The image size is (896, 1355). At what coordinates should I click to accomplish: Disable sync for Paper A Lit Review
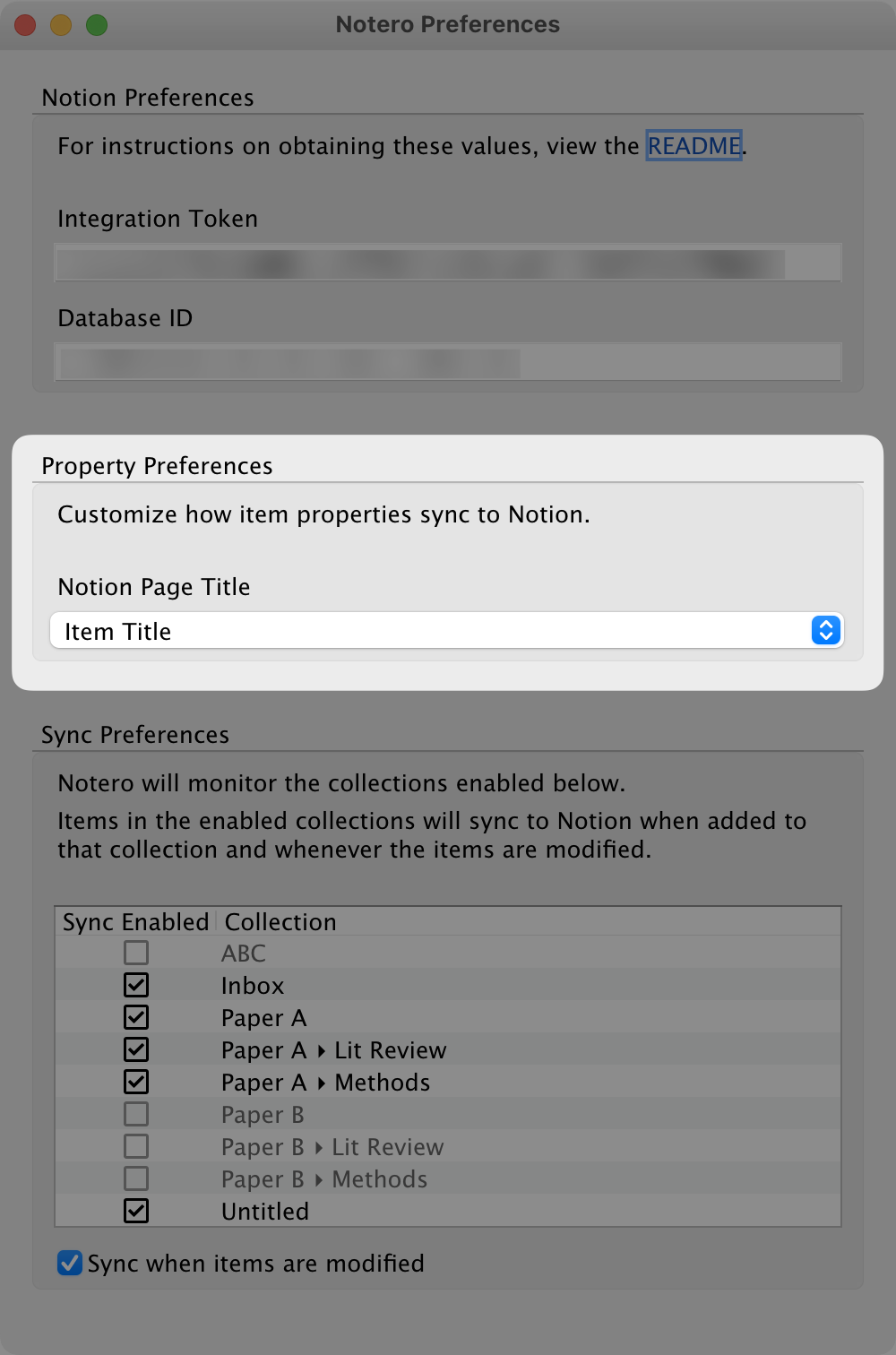click(135, 1049)
